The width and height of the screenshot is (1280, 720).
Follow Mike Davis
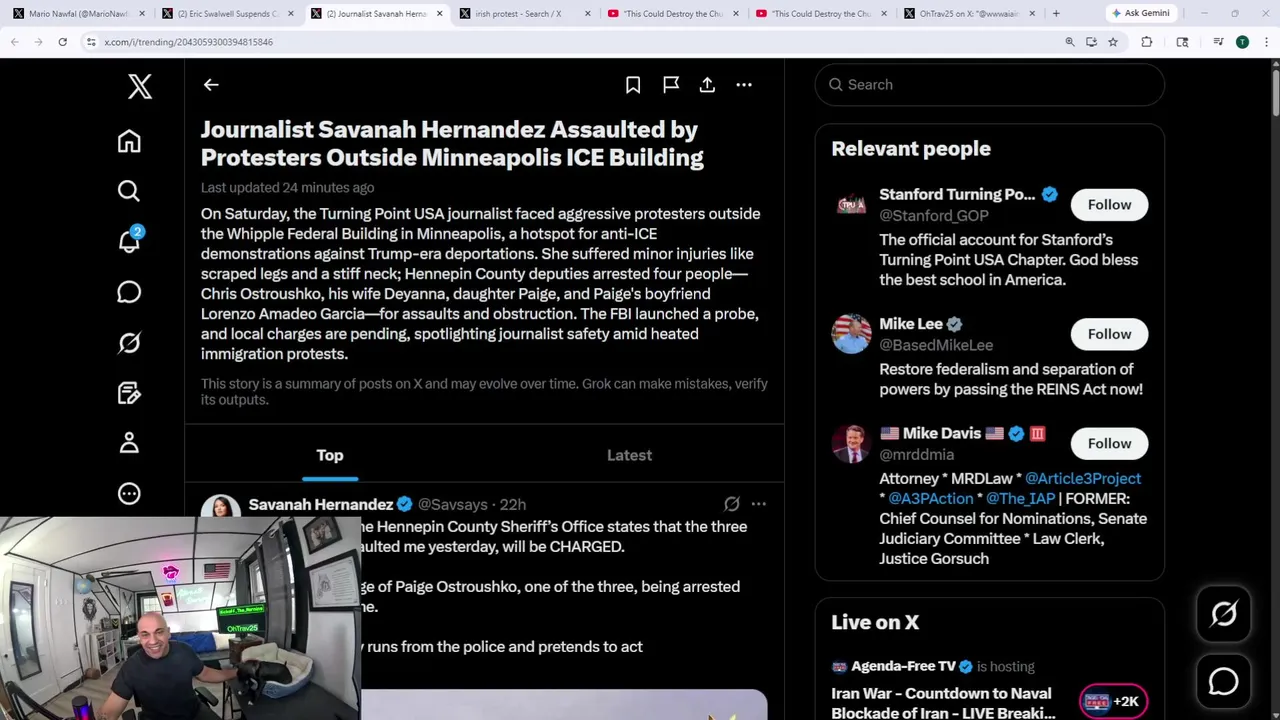point(1109,444)
